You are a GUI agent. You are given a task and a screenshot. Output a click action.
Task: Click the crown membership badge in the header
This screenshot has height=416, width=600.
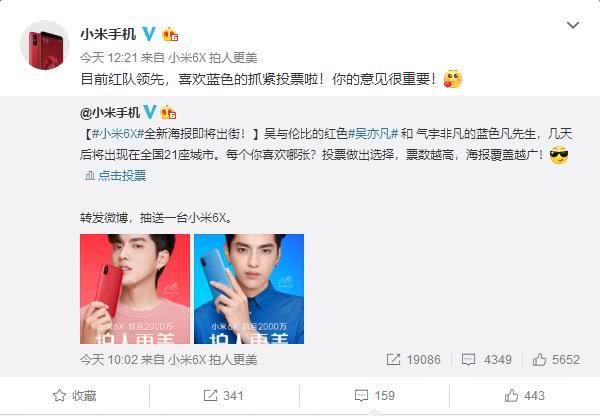click(170, 34)
